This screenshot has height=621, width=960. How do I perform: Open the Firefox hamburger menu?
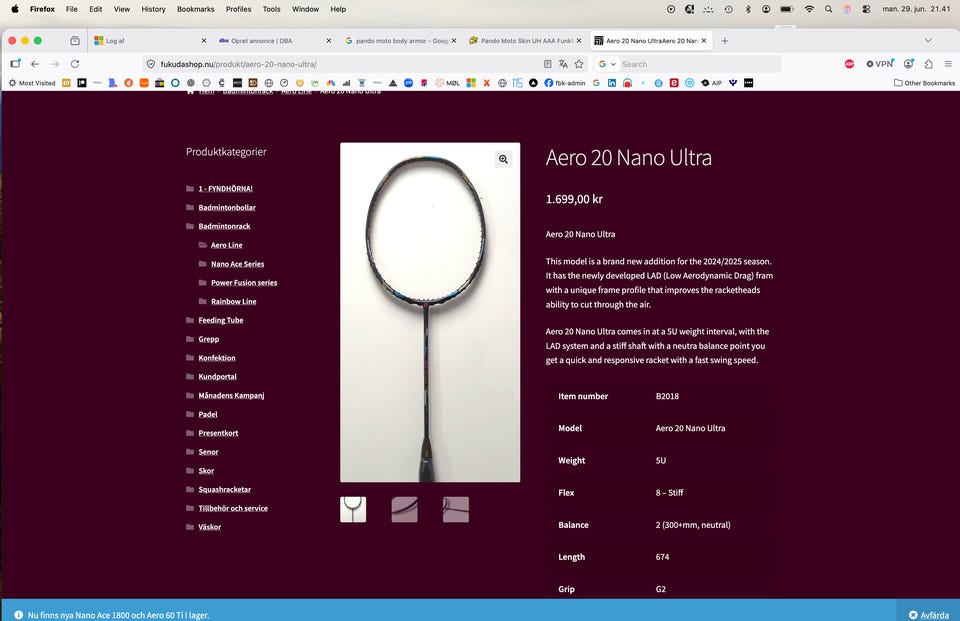[x=948, y=64]
